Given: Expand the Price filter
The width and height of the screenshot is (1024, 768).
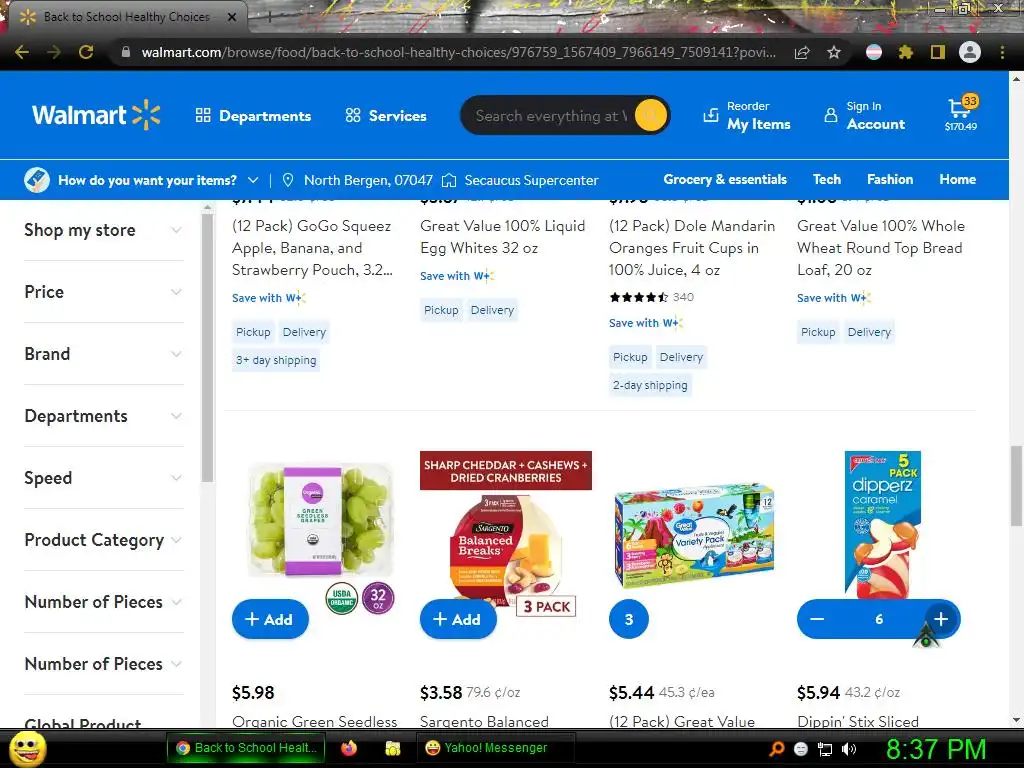Looking at the screenshot, I should point(103,292).
